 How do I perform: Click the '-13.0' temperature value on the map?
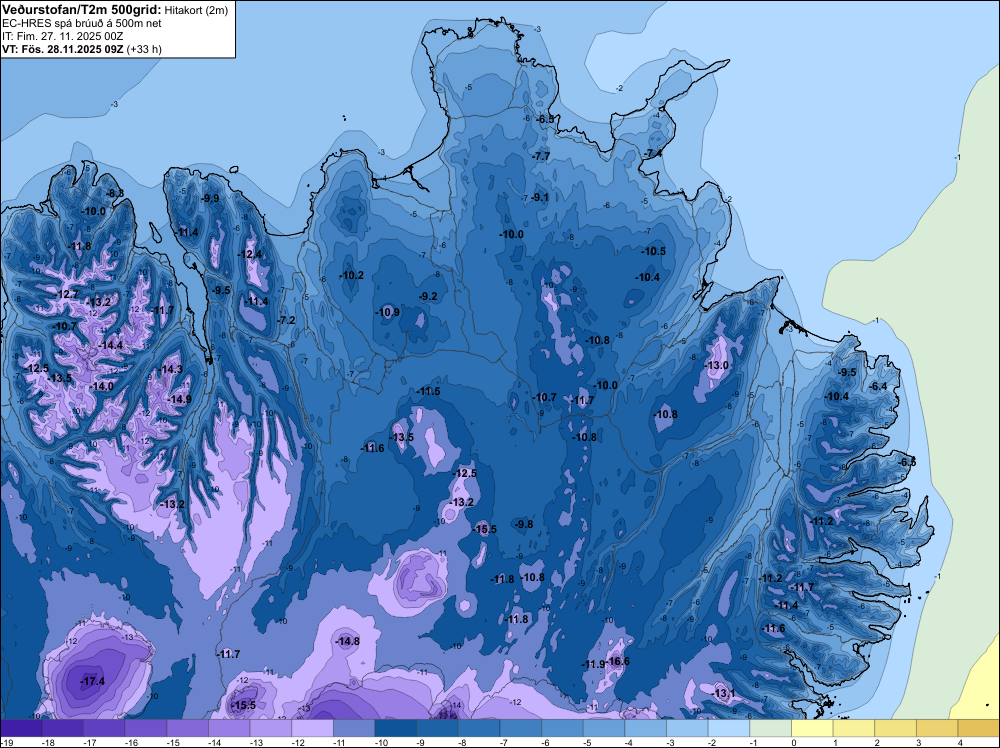(717, 365)
